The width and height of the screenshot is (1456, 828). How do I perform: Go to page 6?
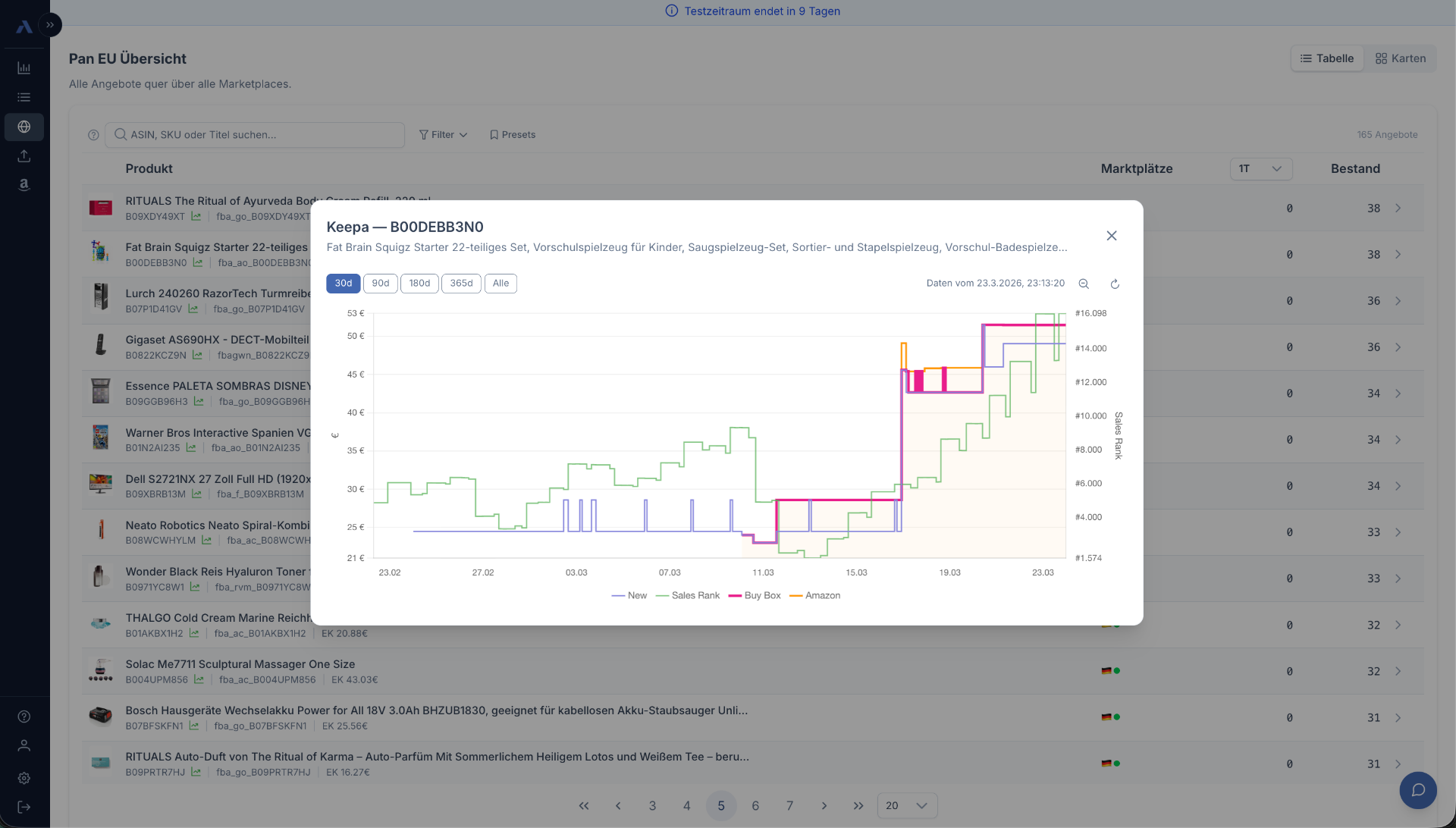[755, 806]
